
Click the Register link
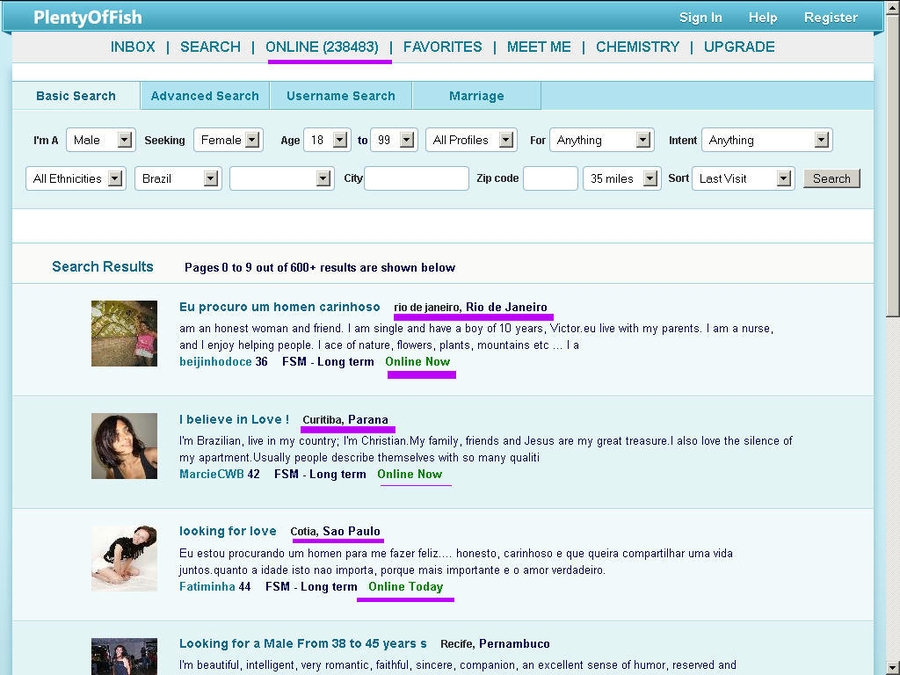point(830,17)
